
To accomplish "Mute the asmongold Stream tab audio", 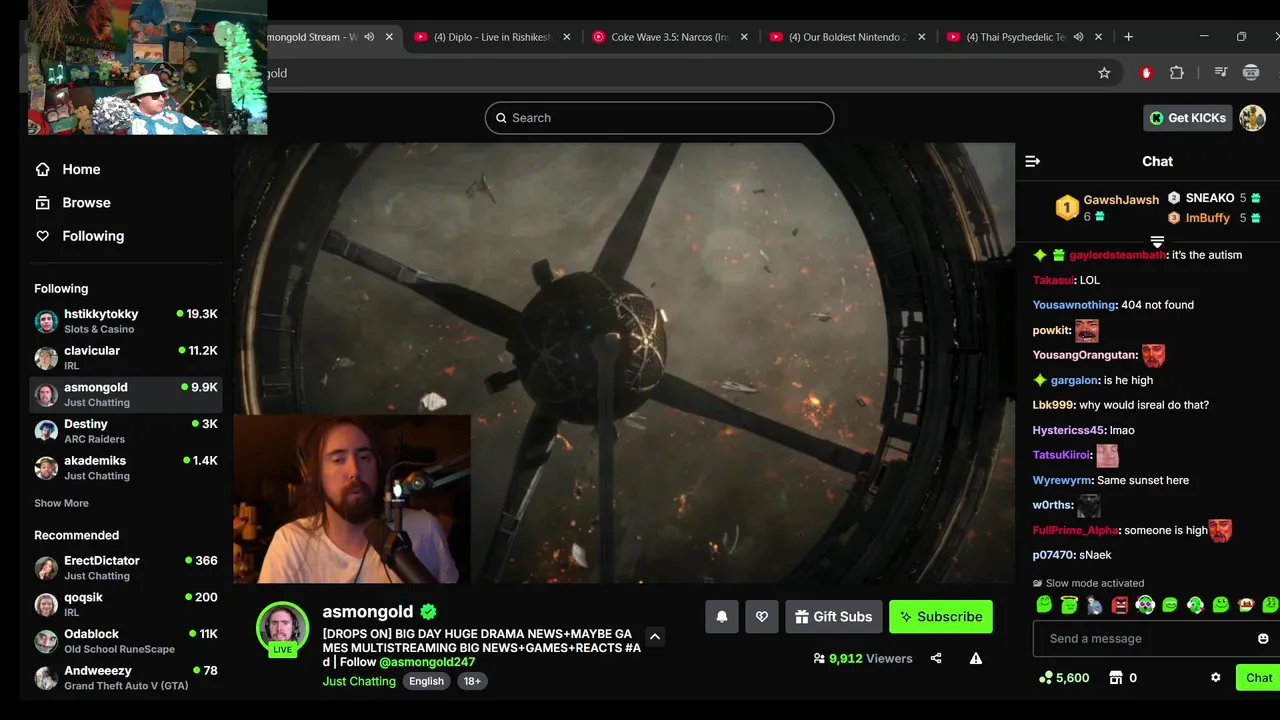I will [x=369, y=37].
